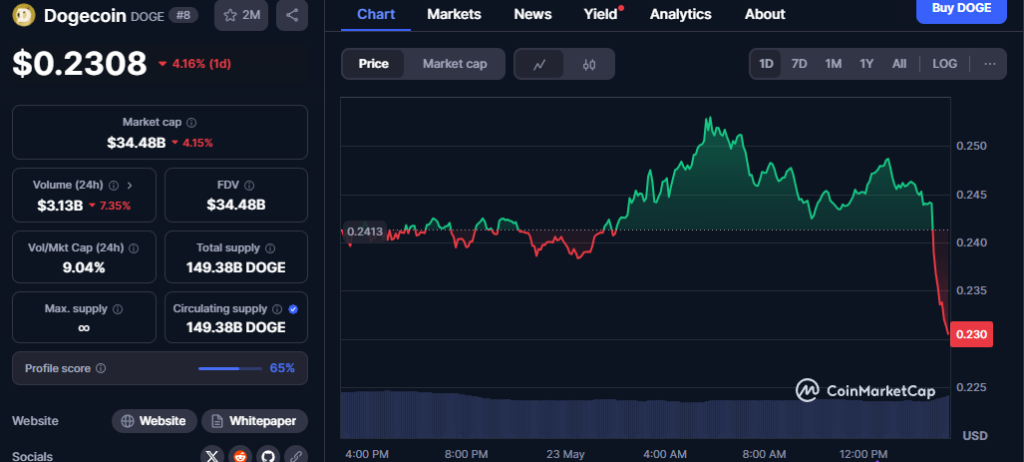Open the Reddit social icon

[x=240, y=455]
